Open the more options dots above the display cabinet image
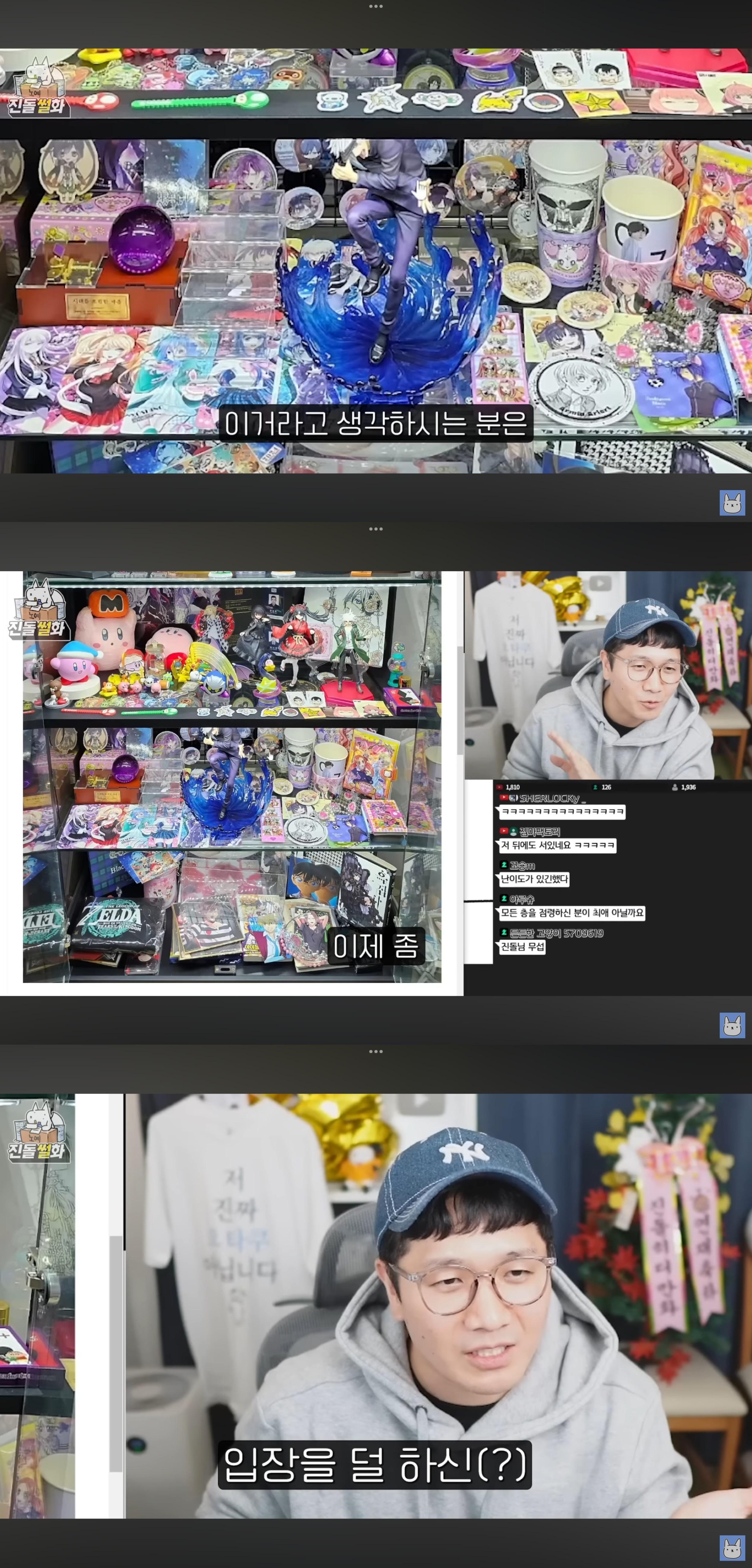 pos(376,529)
